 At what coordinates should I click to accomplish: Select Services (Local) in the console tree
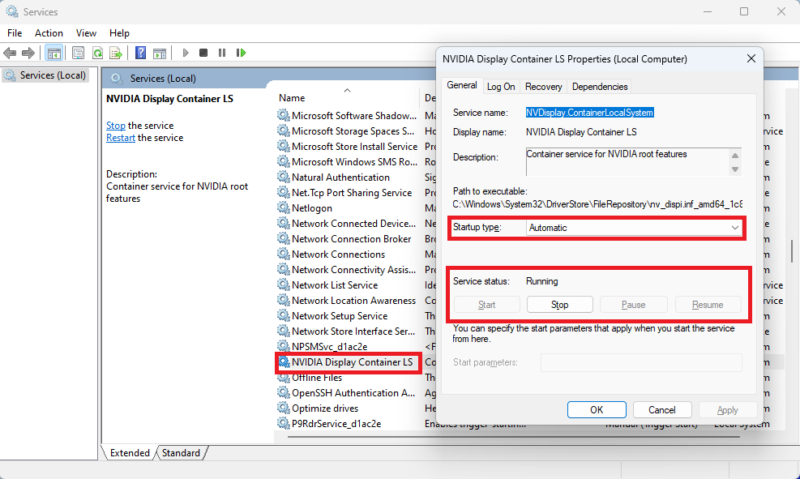click(x=45, y=75)
